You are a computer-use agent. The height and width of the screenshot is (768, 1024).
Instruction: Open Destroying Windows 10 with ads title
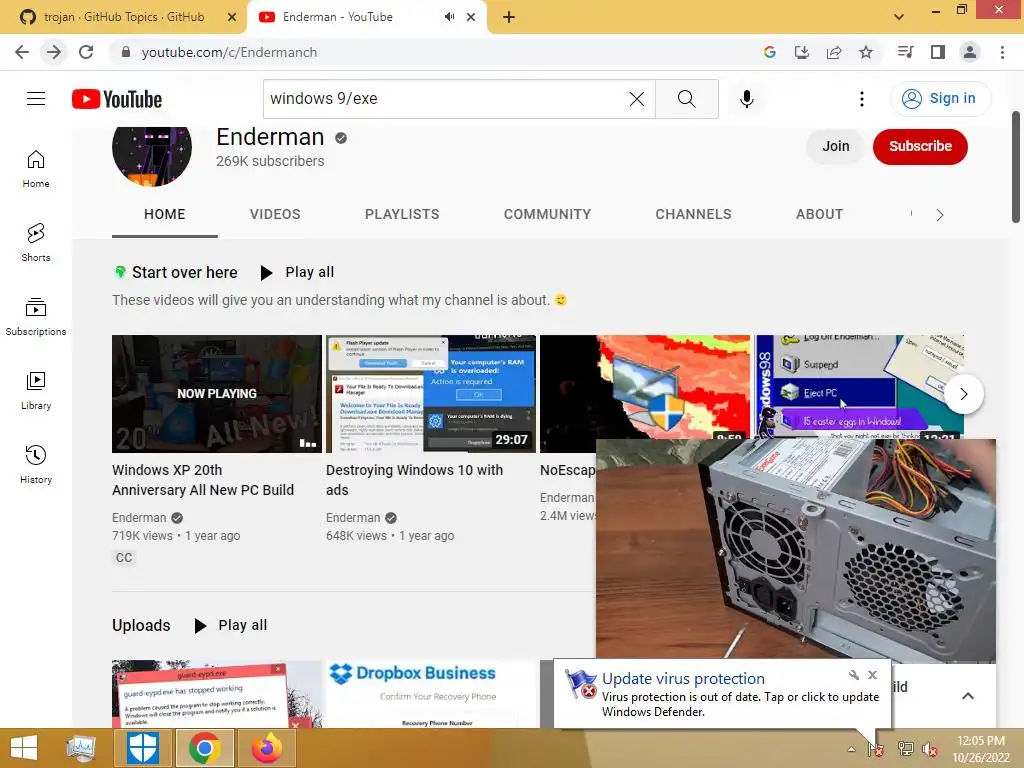click(414, 480)
